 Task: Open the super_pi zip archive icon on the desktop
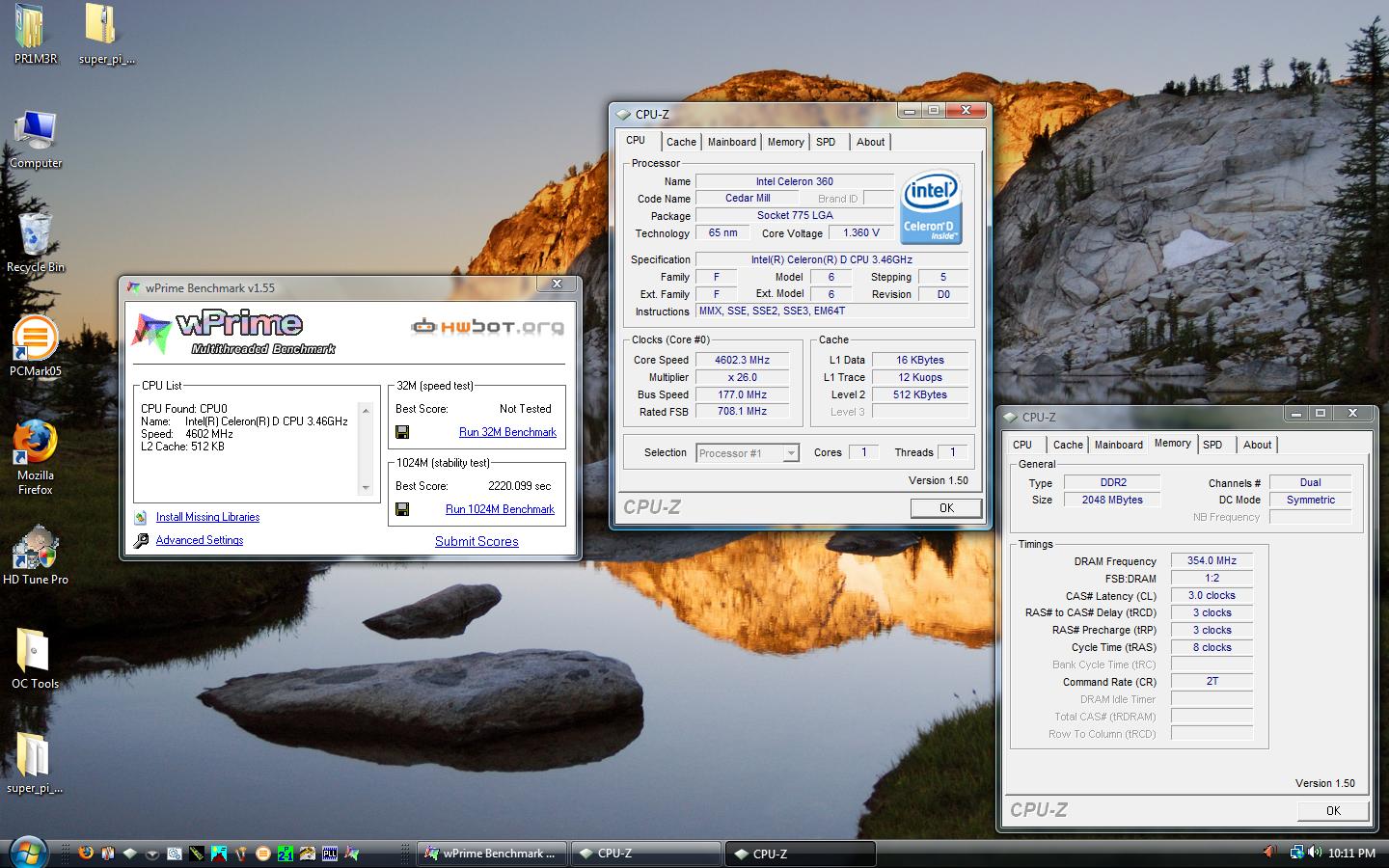106,34
